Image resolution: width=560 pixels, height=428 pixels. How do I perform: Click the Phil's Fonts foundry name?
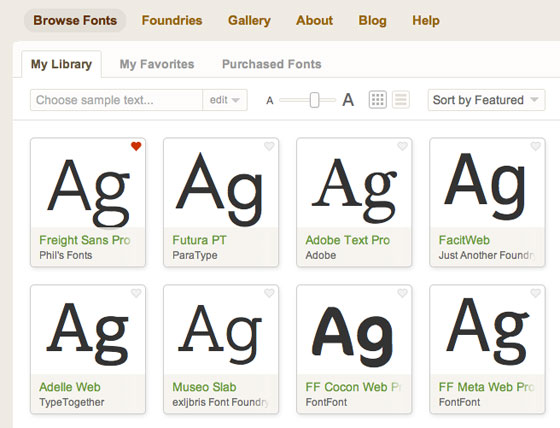(66, 255)
